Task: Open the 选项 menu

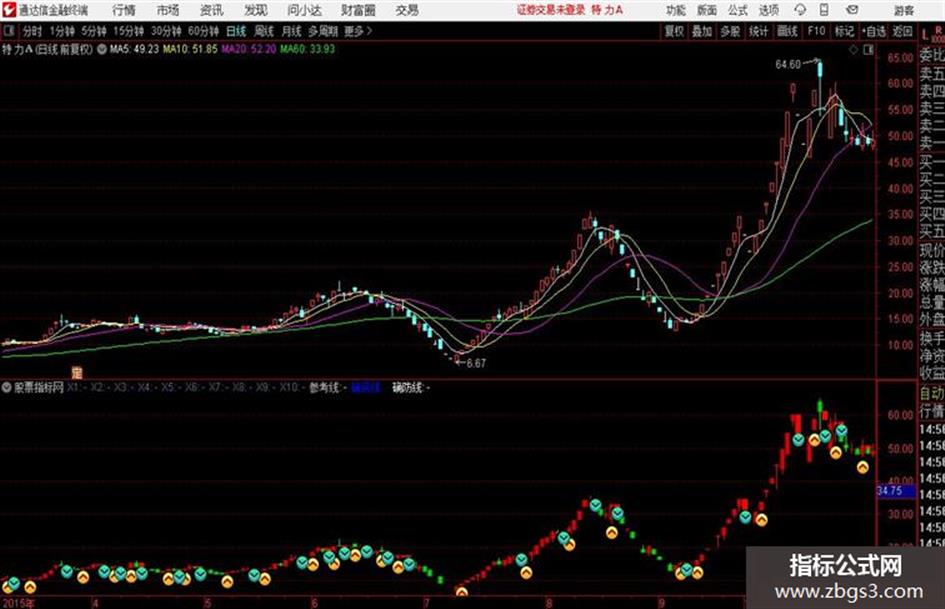Action: tap(768, 10)
